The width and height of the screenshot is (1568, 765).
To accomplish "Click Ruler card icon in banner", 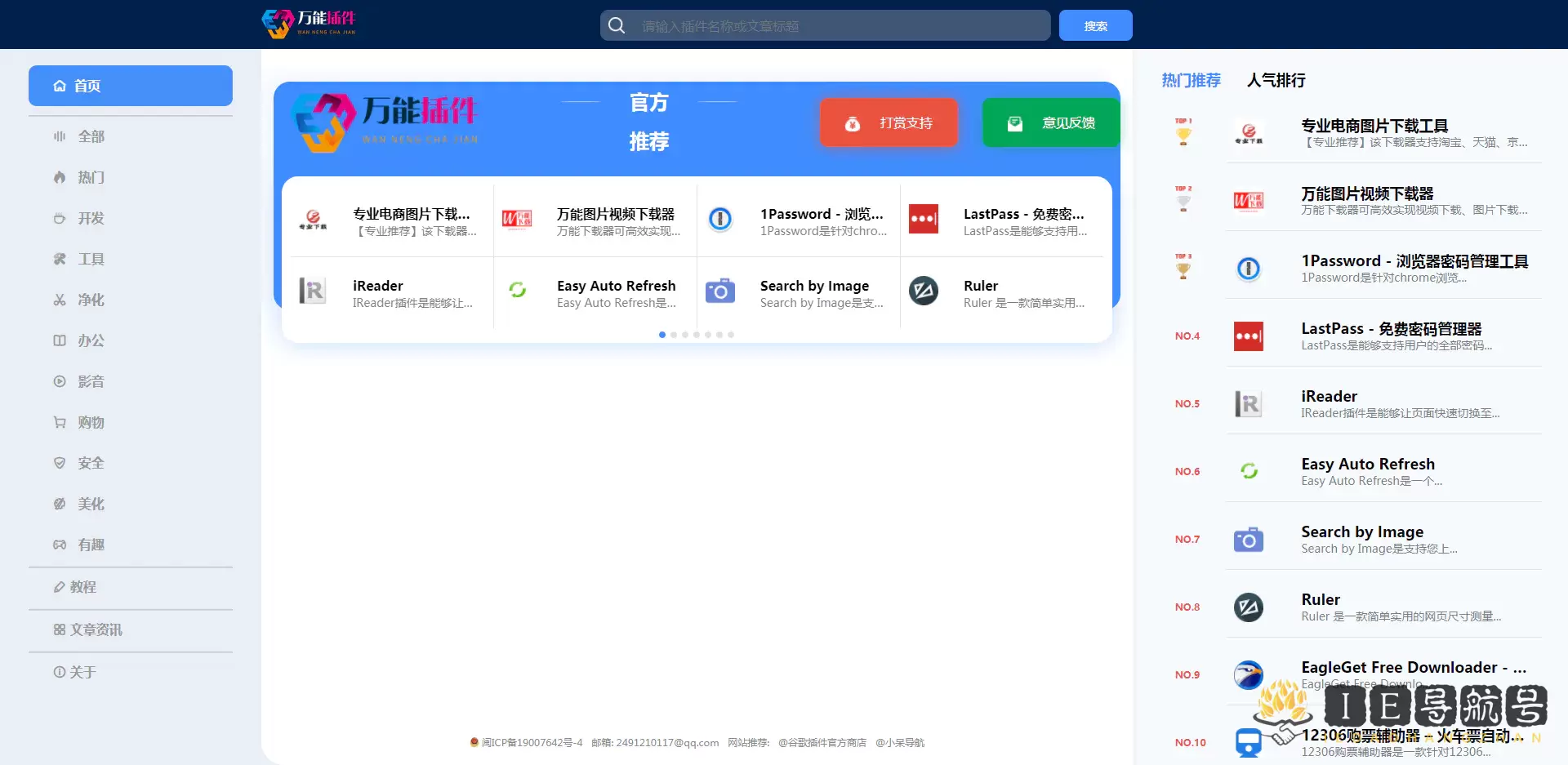I will pos(924,291).
